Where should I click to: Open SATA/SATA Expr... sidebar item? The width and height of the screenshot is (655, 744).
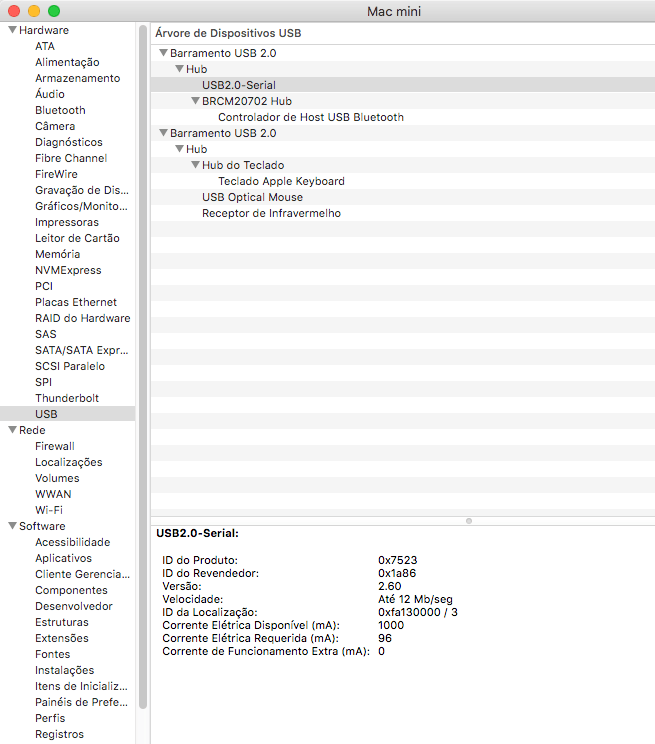[x=81, y=350]
